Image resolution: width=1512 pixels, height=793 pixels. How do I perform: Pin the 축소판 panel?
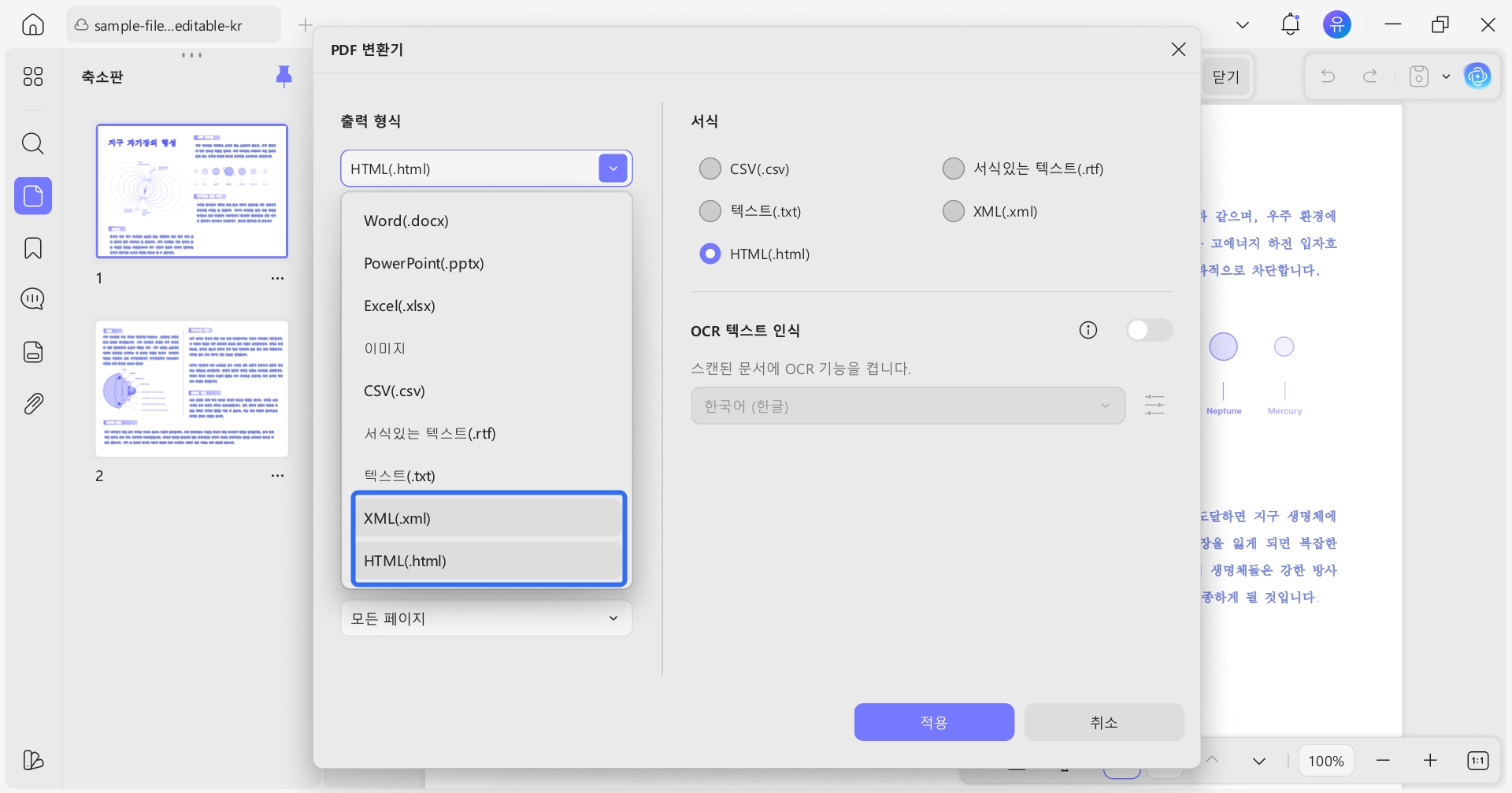[x=284, y=76]
